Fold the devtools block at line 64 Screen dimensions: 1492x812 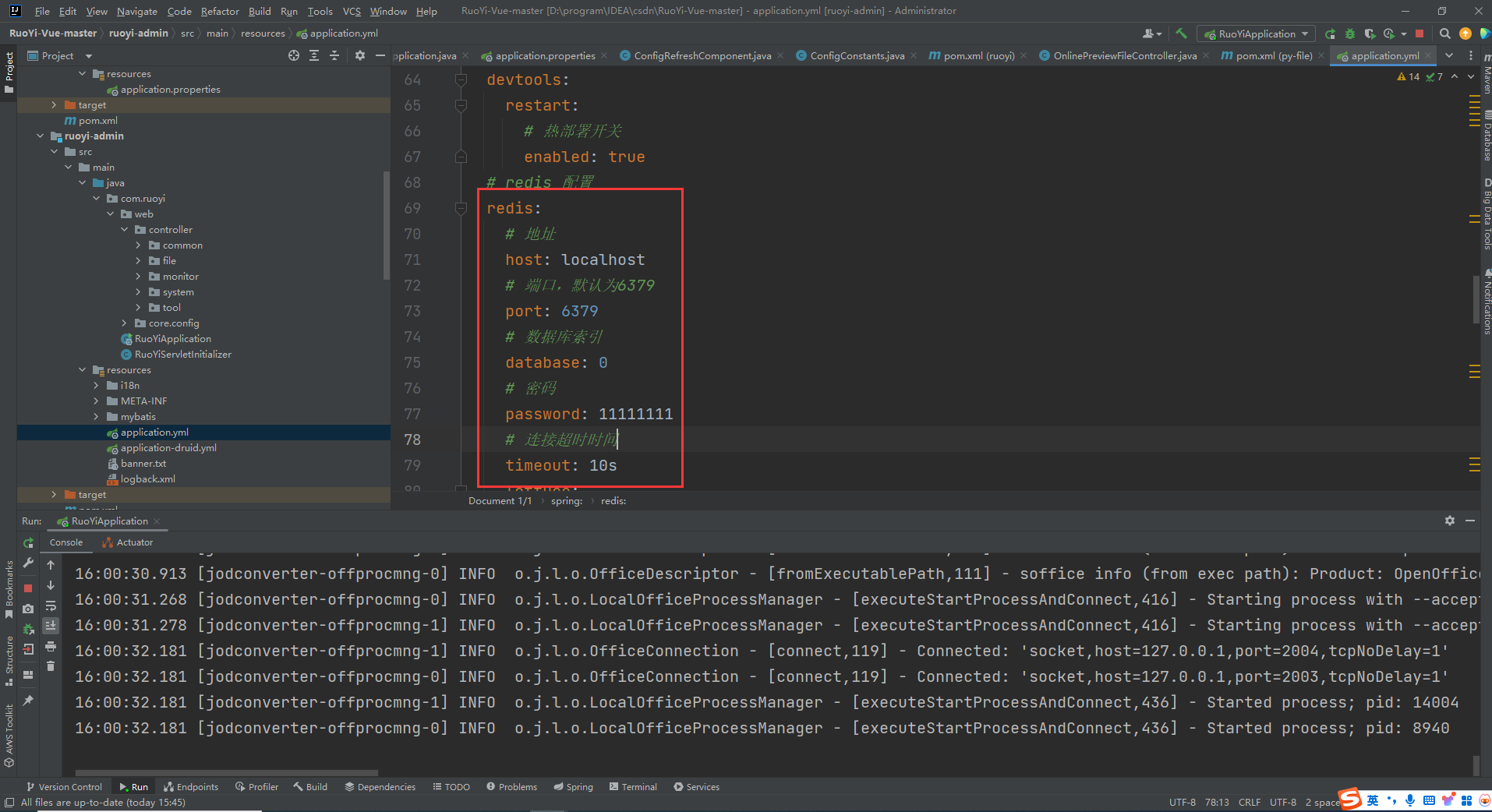(461, 79)
